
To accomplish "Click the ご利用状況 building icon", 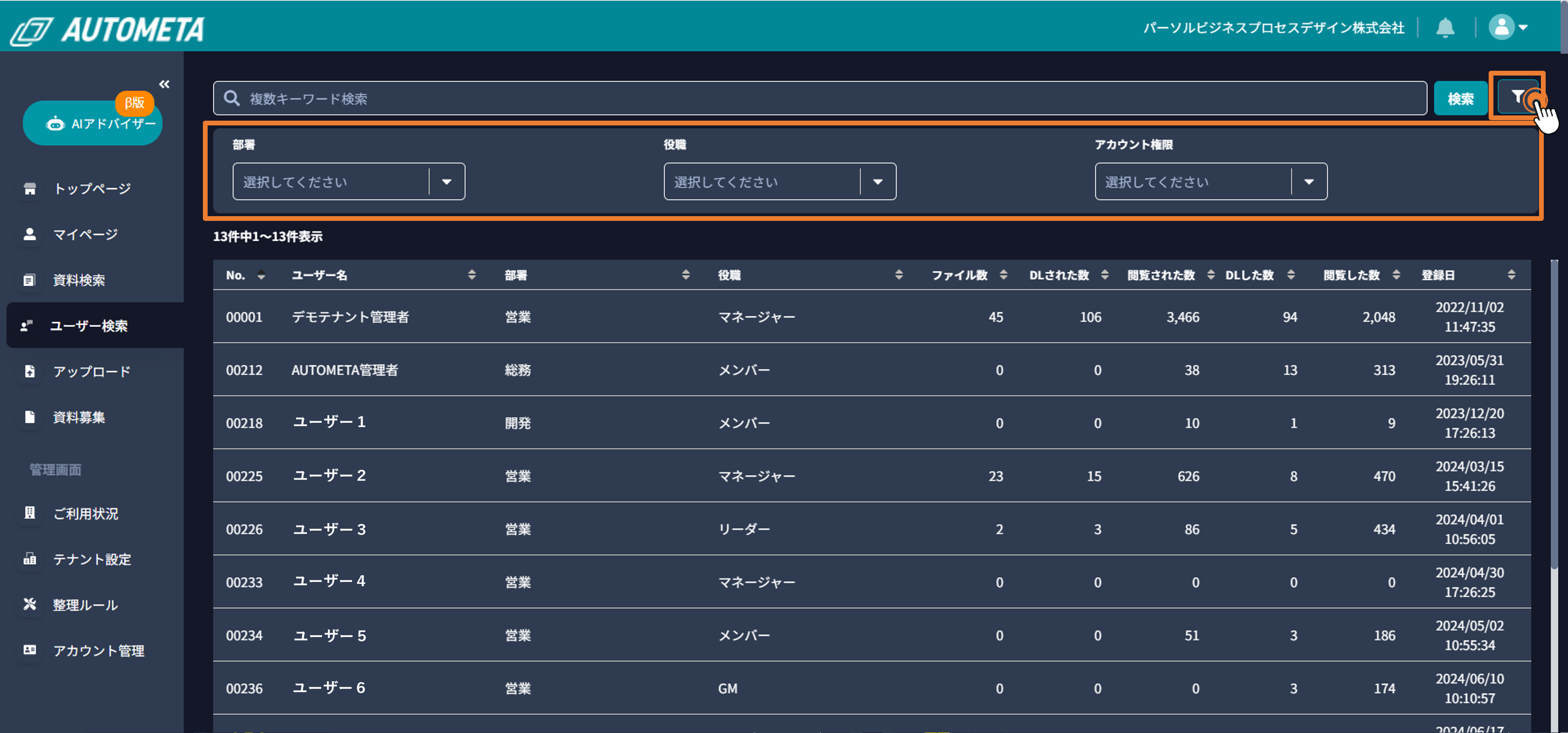I will point(30,513).
